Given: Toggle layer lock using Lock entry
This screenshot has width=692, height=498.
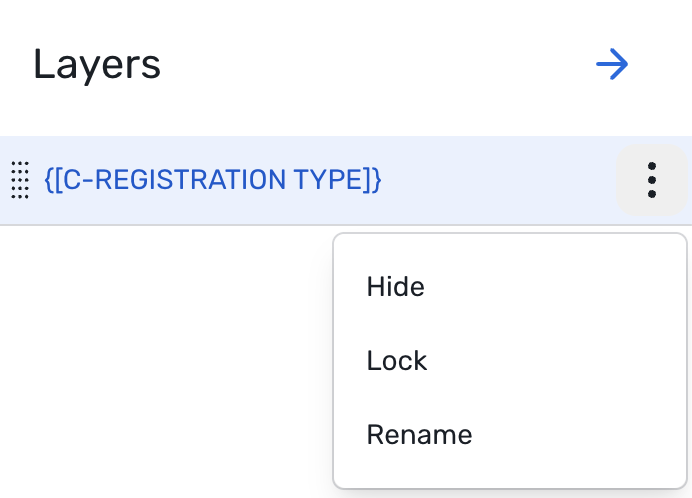Looking at the screenshot, I should tap(397, 360).
